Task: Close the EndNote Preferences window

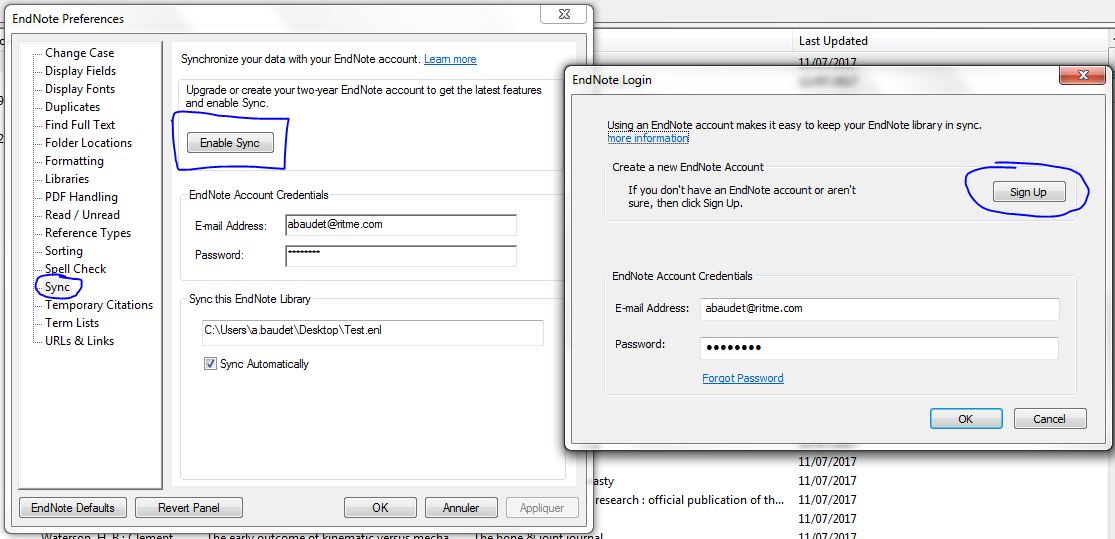Action: tap(564, 14)
